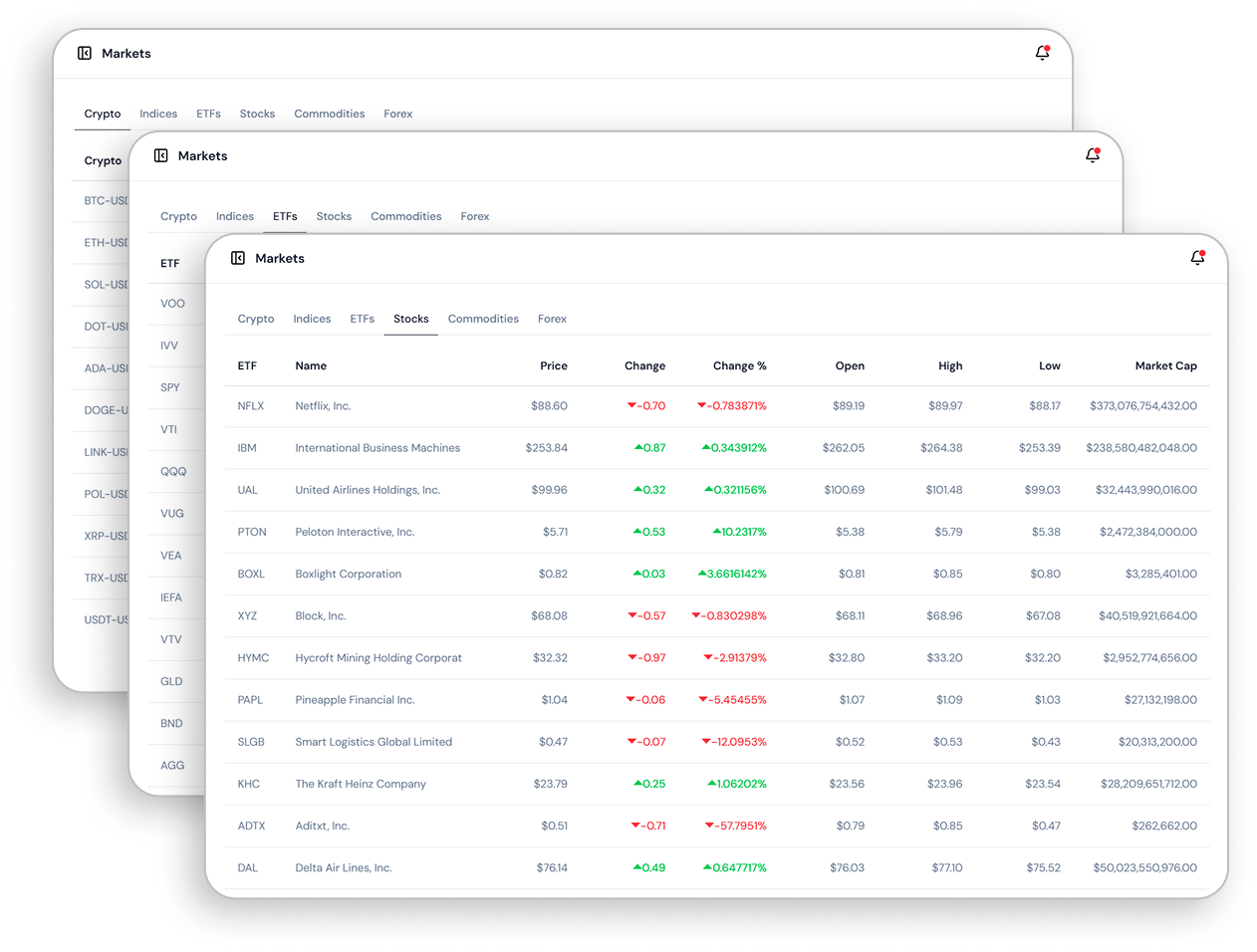Switch to Indices tab in front window
The height and width of the screenshot is (952, 1257).
pyautogui.click(x=312, y=319)
